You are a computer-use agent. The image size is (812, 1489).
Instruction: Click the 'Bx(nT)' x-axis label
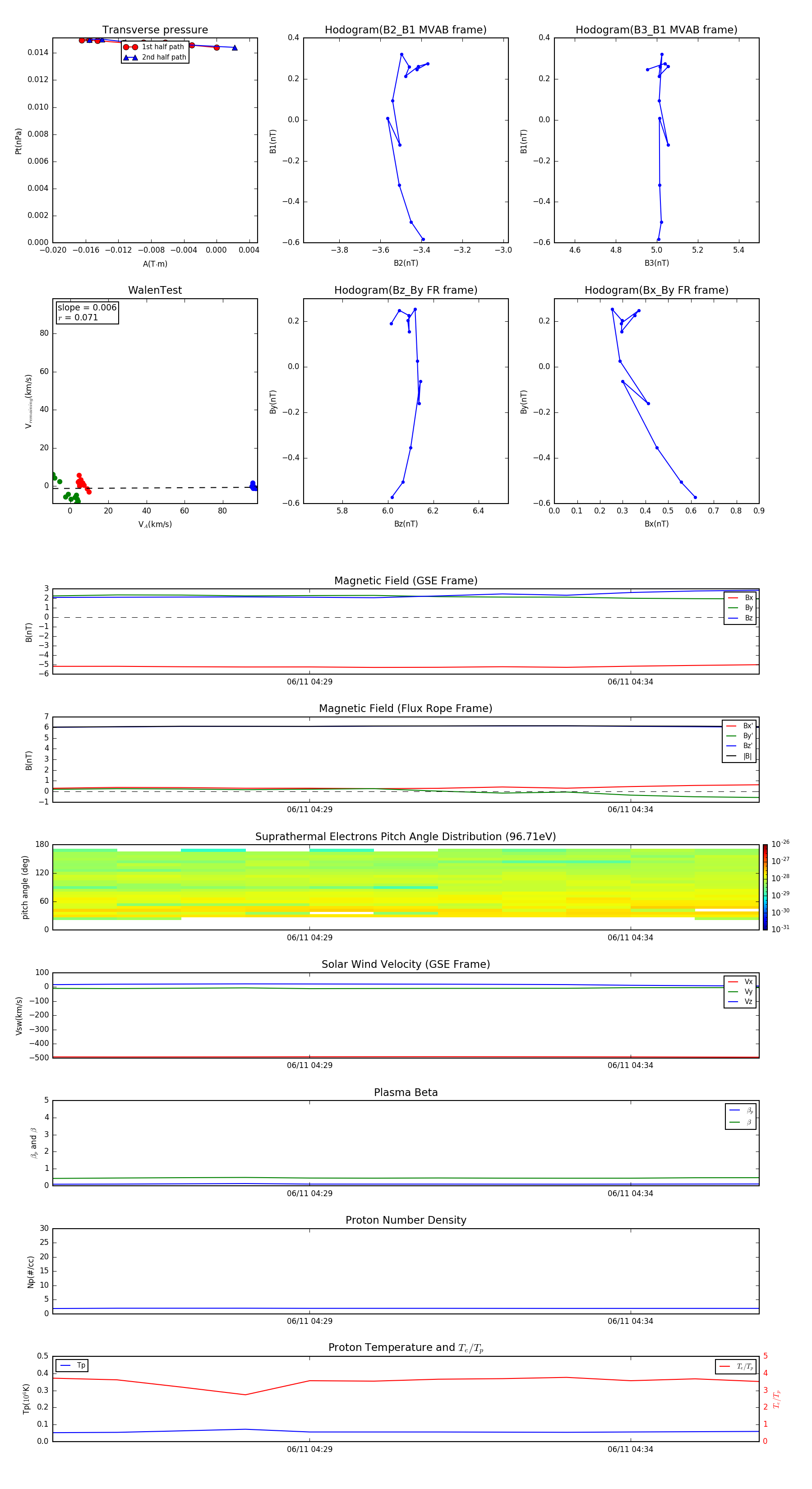point(656,524)
